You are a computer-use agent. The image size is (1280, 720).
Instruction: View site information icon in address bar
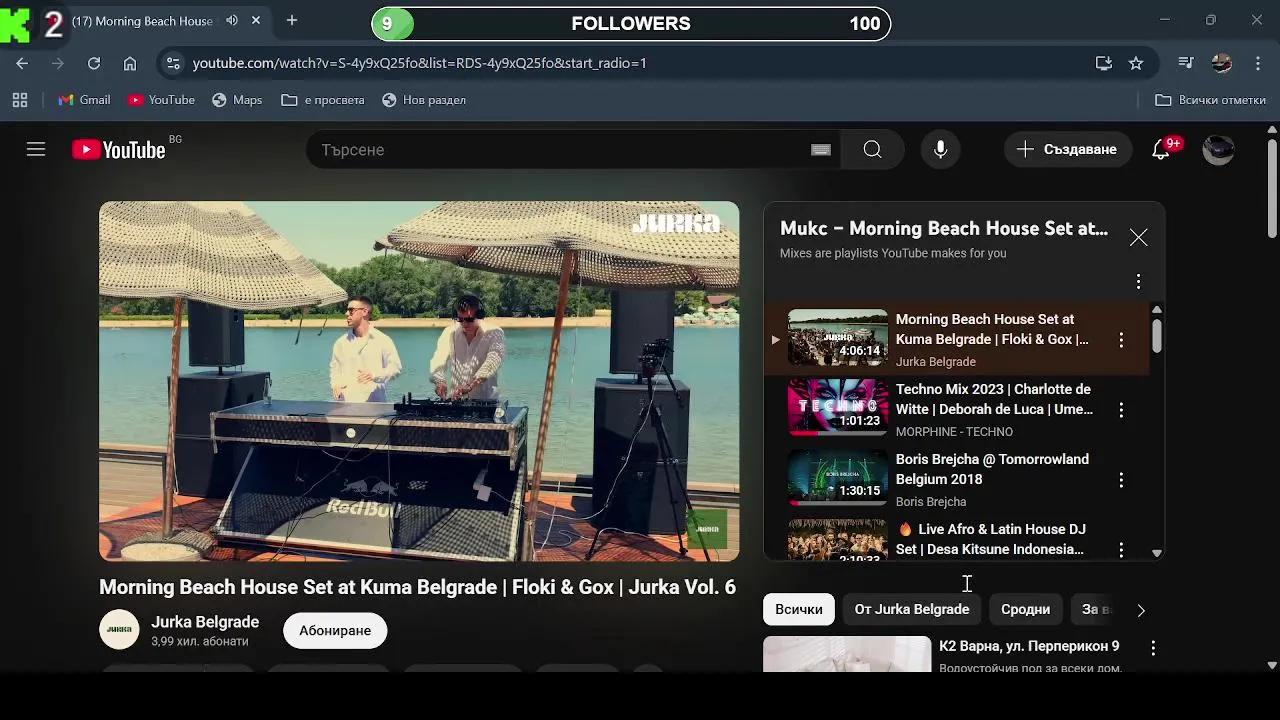(173, 63)
